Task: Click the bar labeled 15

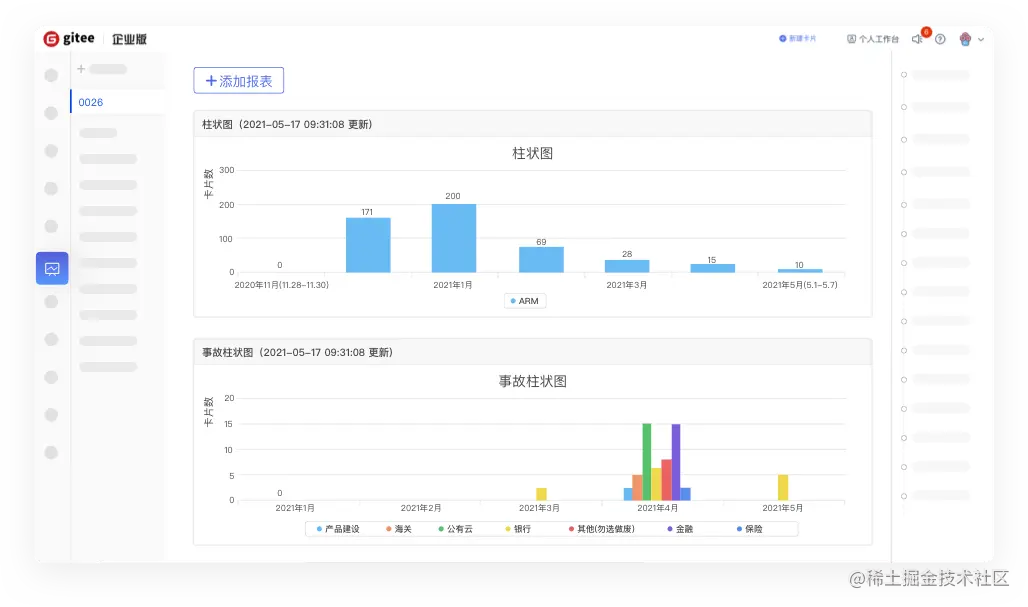Action: pos(713,268)
